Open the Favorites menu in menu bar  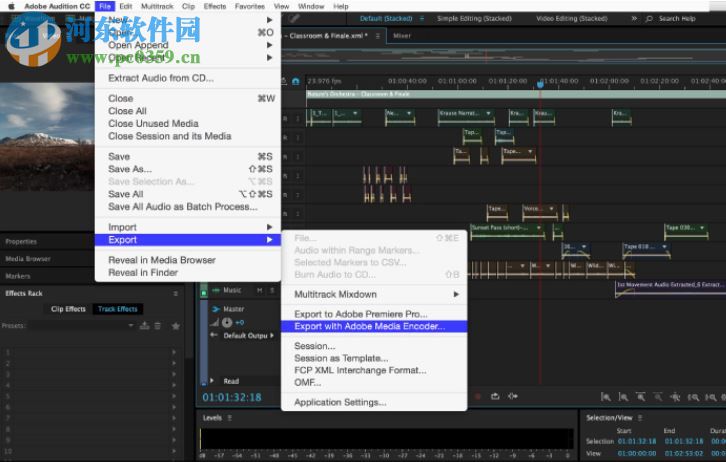pos(250,6)
